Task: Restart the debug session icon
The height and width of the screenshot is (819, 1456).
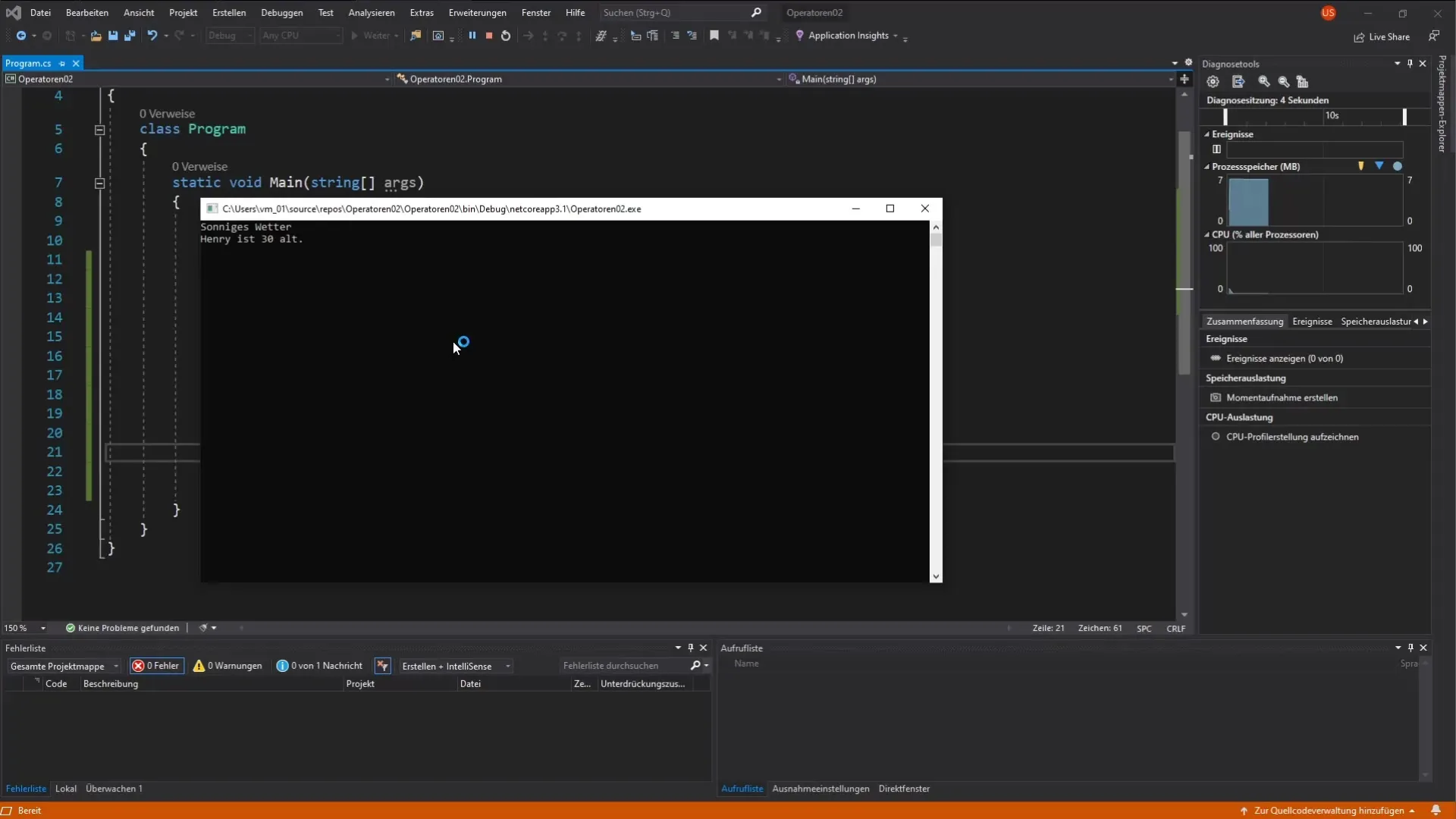Action: (506, 36)
